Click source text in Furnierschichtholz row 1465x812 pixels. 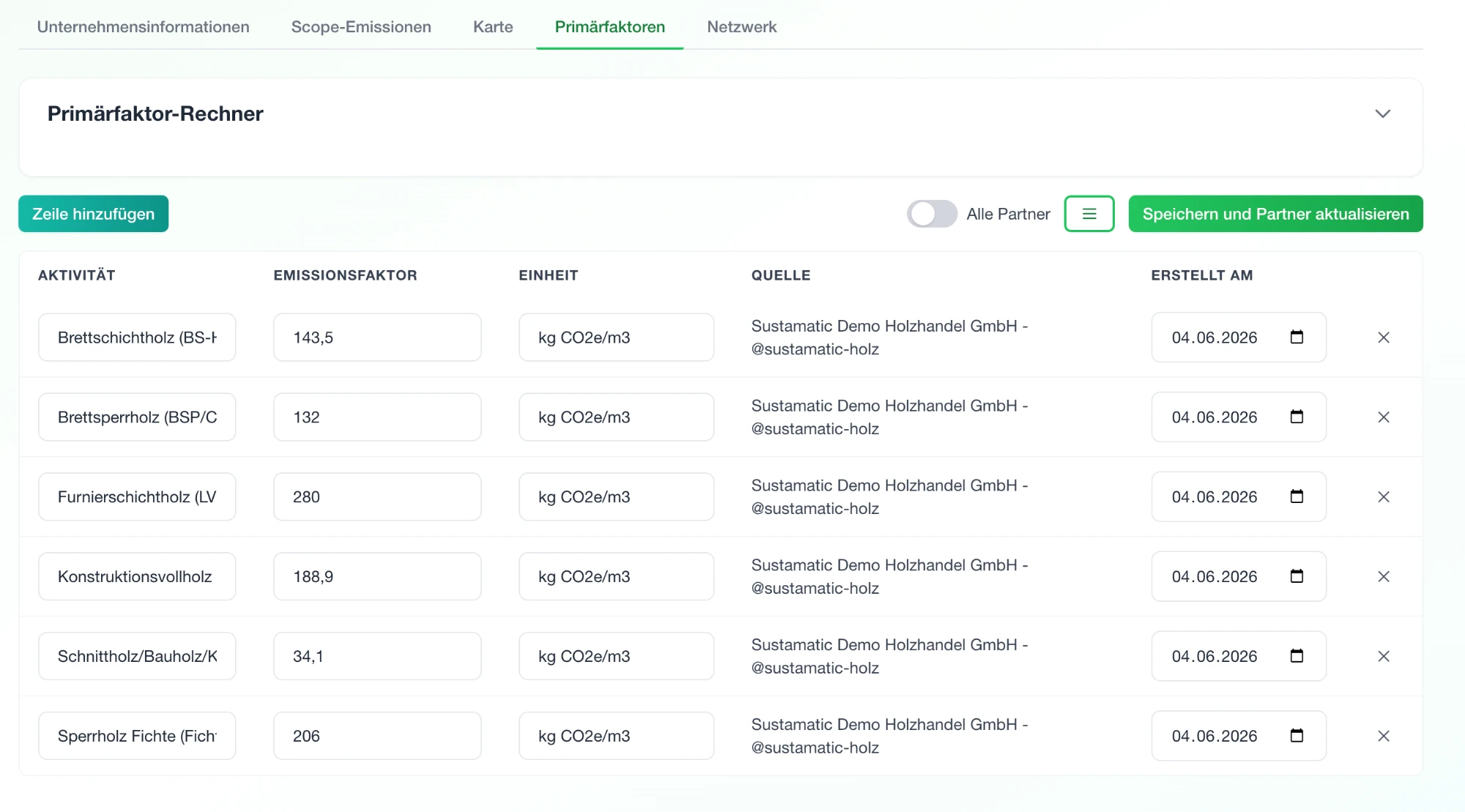coord(890,497)
